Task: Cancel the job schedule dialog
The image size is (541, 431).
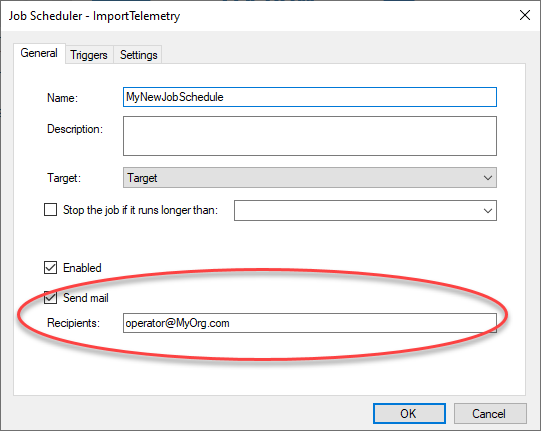Action: tap(490, 413)
